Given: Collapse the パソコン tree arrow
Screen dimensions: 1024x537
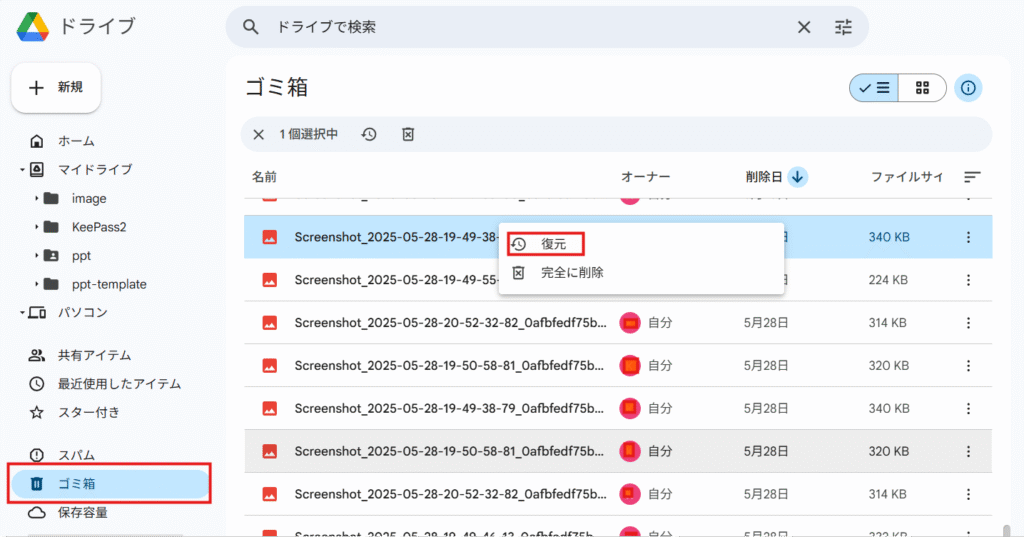Looking at the screenshot, I should (x=22, y=313).
